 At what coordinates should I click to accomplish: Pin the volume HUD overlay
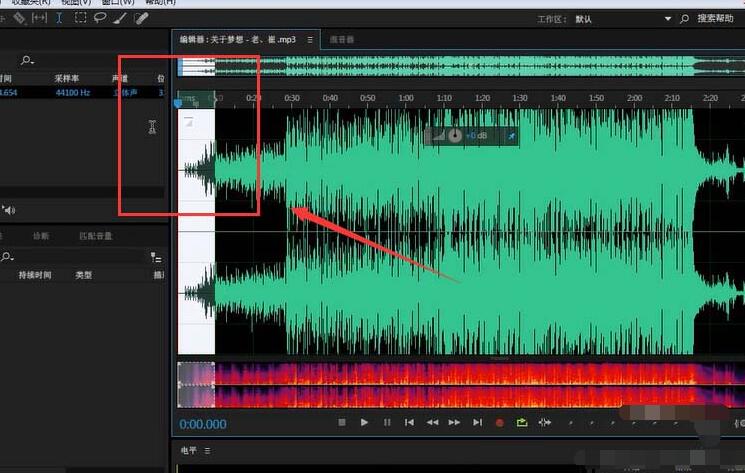[x=511, y=136]
